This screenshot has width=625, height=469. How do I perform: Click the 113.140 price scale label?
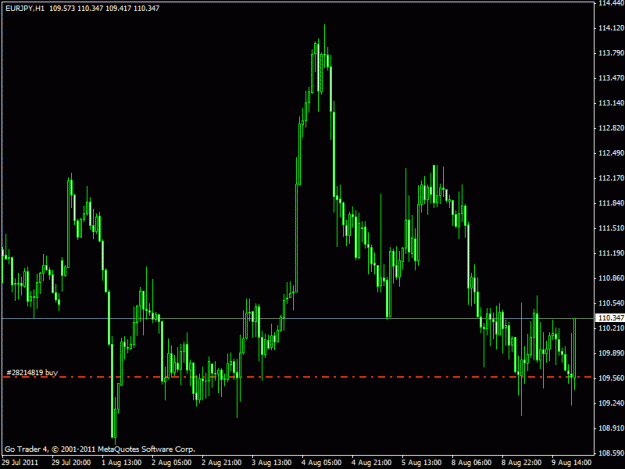pos(611,103)
